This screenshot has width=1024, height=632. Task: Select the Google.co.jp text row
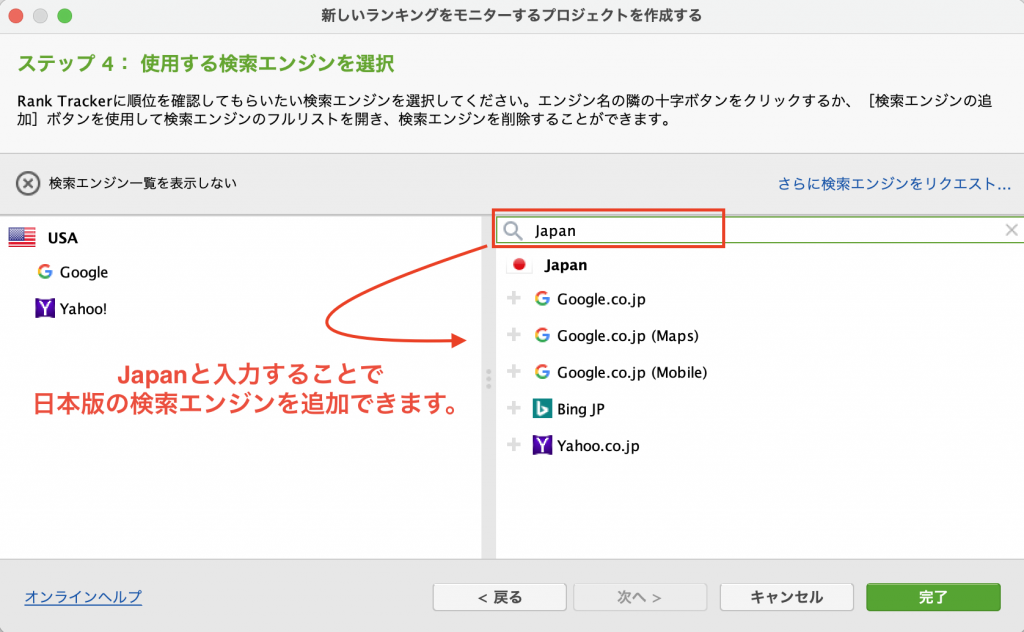click(601, 299)
